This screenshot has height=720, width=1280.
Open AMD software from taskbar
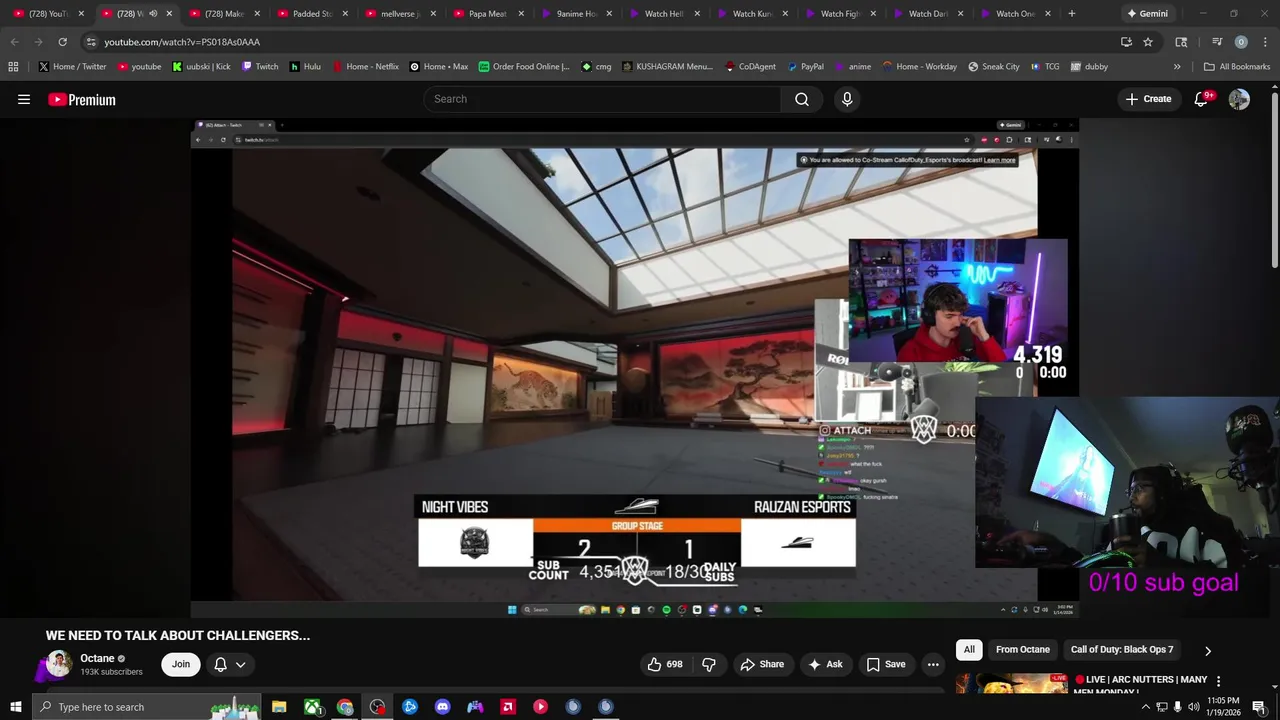(x=508, y=707)
